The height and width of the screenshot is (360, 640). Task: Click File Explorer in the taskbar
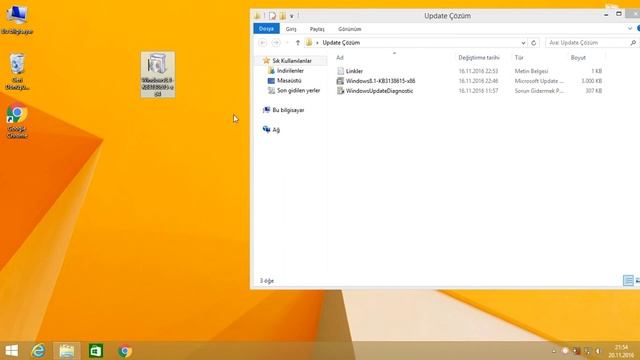pos(67,351)
